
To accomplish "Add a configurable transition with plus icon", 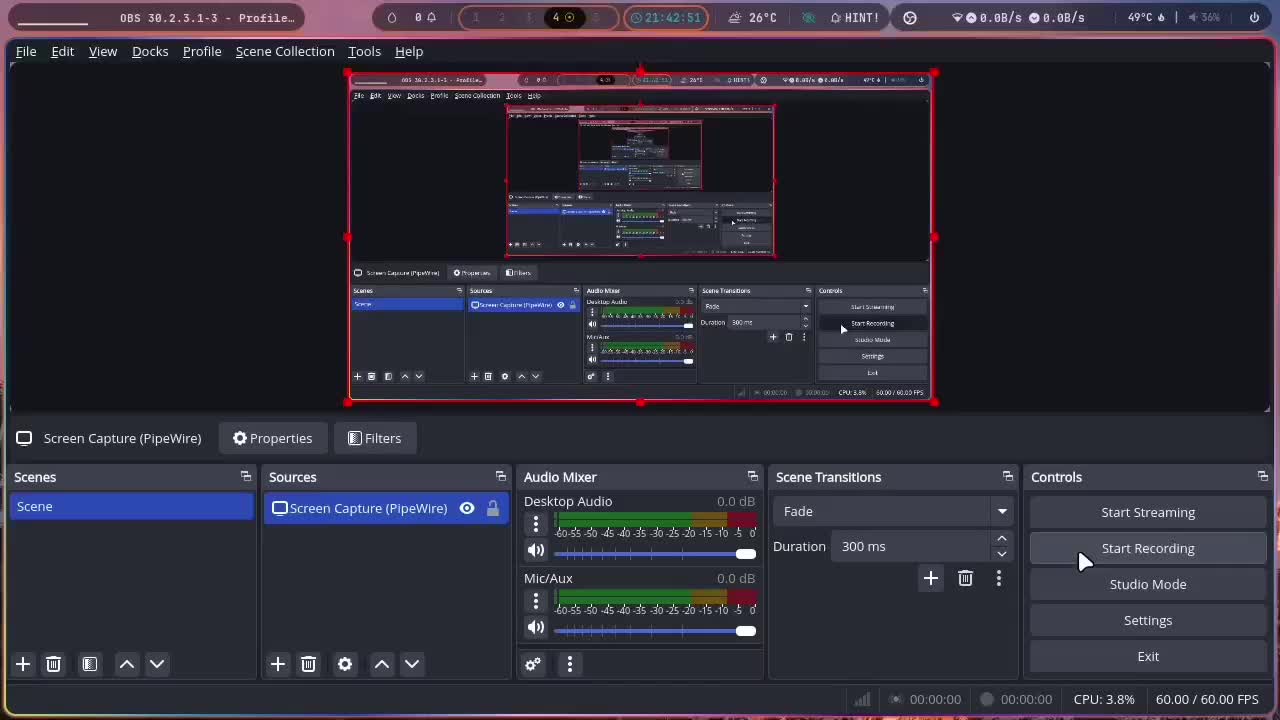I will click(931, 578).
